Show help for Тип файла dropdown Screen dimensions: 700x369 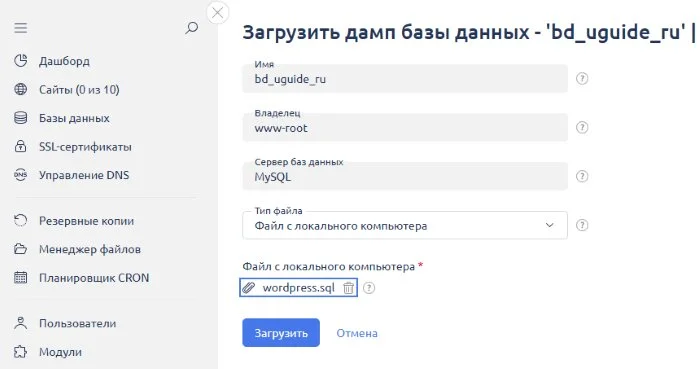point(582,225)
